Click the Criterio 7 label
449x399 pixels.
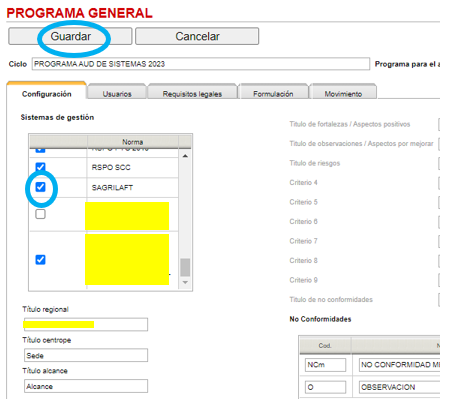coord(303,241)
